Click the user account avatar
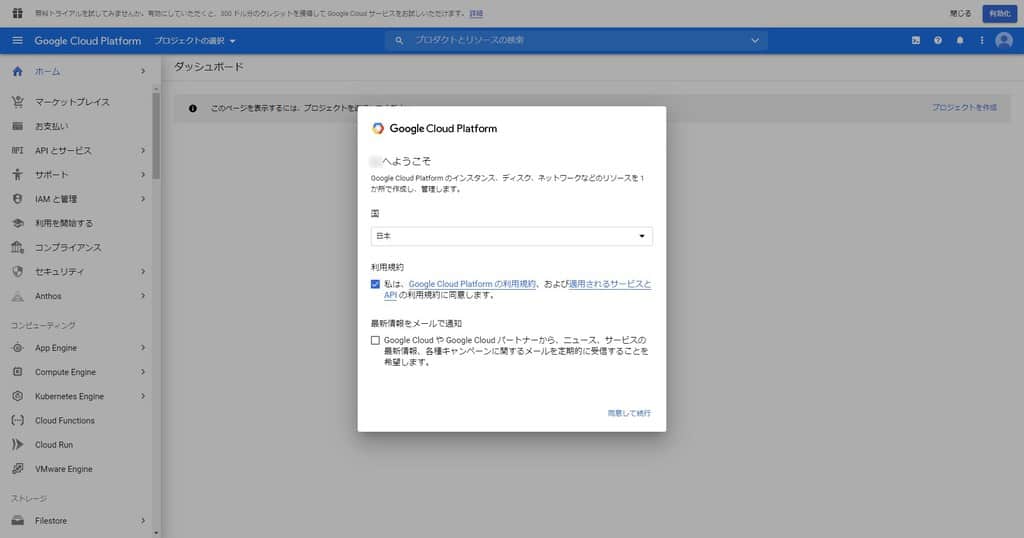The image size is (1024, 538). (x=1004, y=41)
